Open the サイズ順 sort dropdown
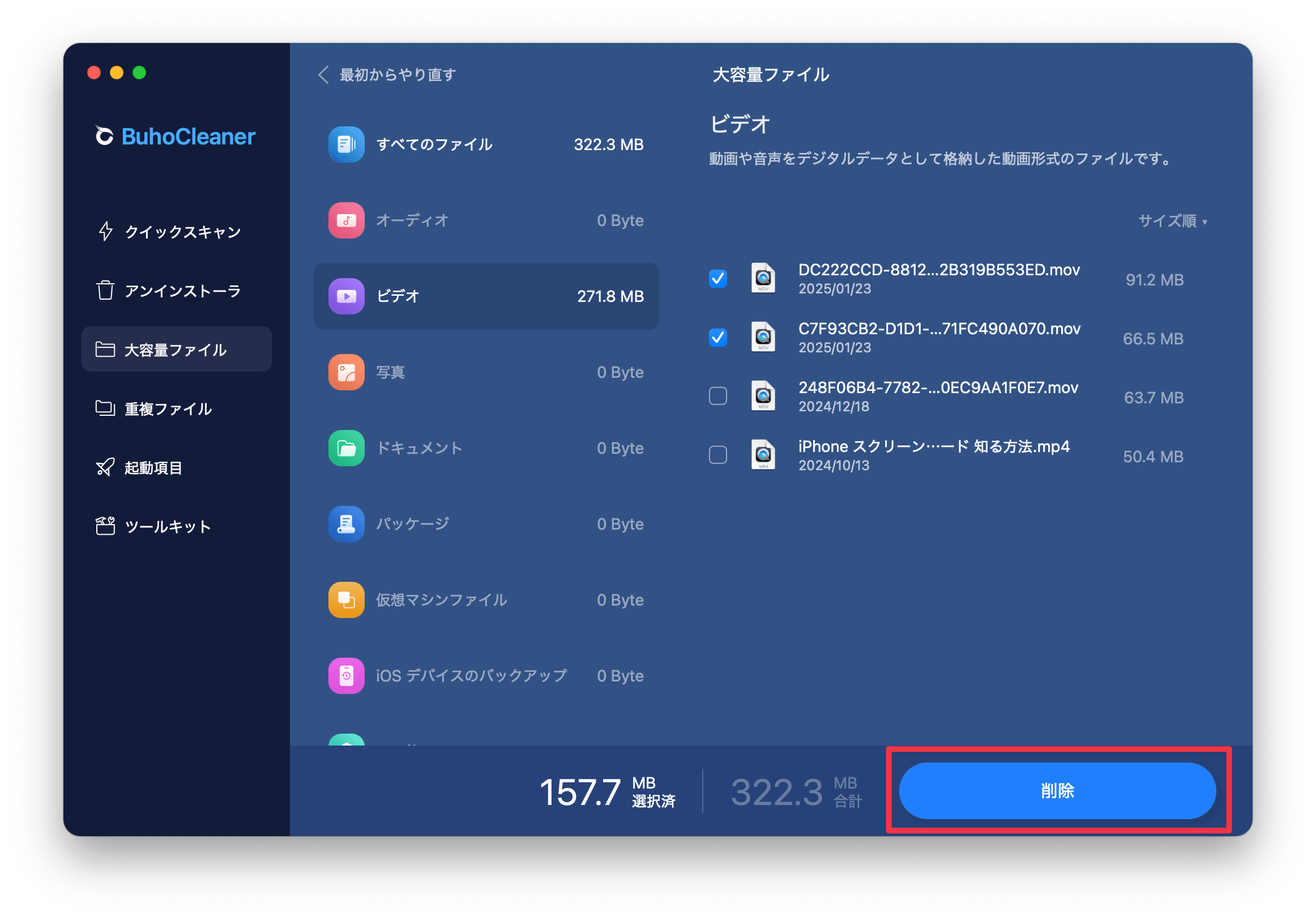Screen dimensions: 1316x920 point(1173,221)
